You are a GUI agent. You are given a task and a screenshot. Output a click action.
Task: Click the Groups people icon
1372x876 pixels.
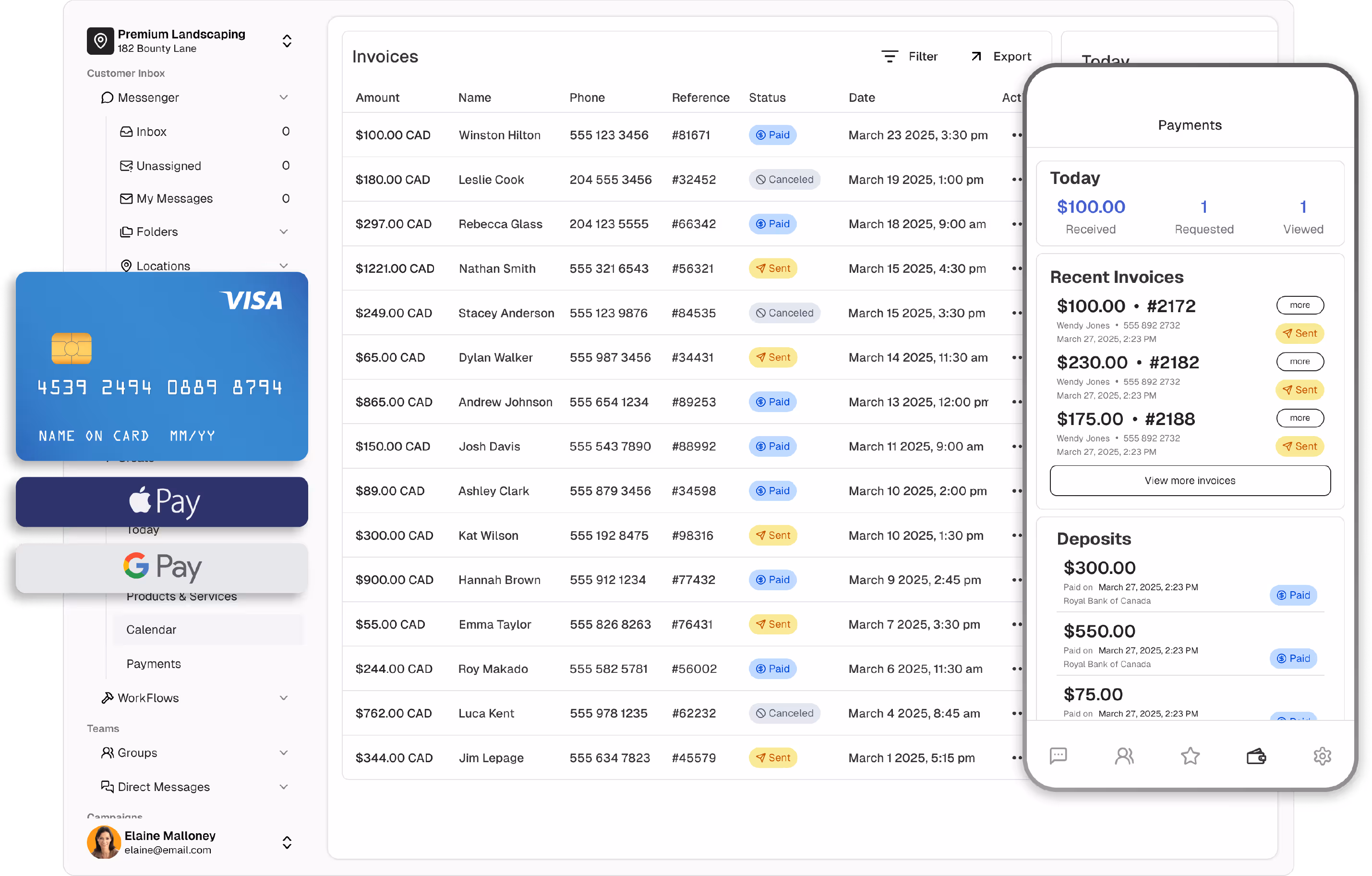click(107, 753)
